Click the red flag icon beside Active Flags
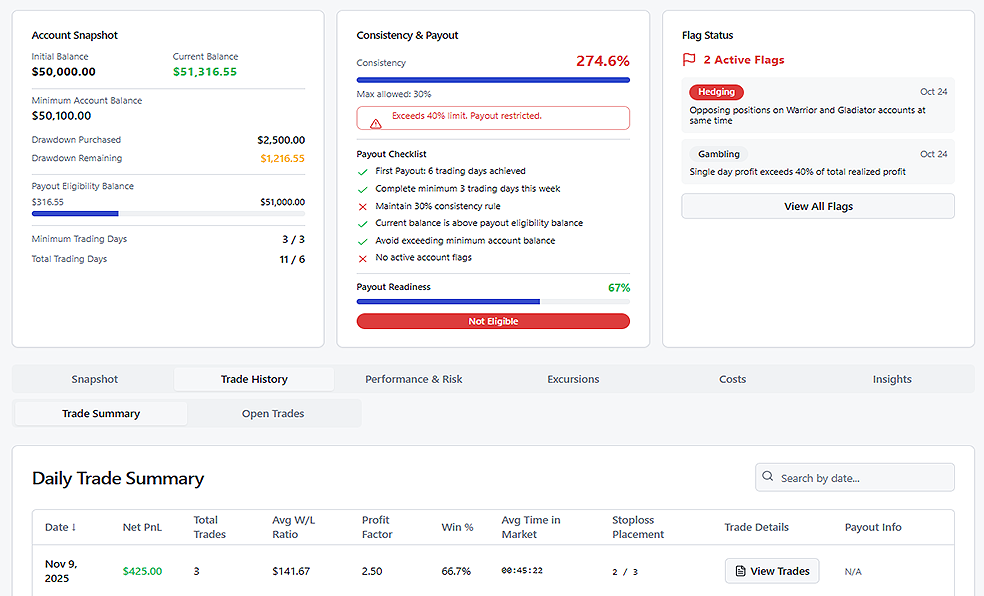The height and width of the screenshot is (596, 984). click(688, 60)
